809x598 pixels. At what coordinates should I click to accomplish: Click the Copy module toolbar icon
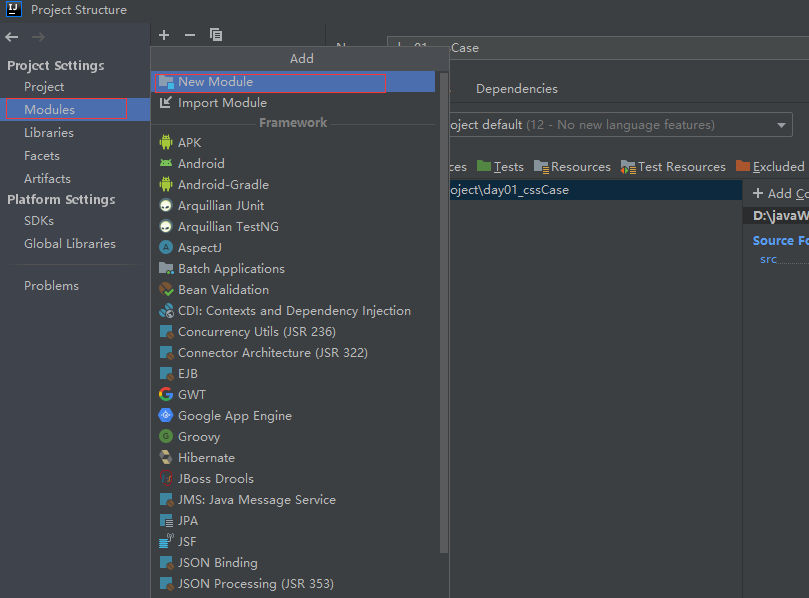[x=216, y=35]
